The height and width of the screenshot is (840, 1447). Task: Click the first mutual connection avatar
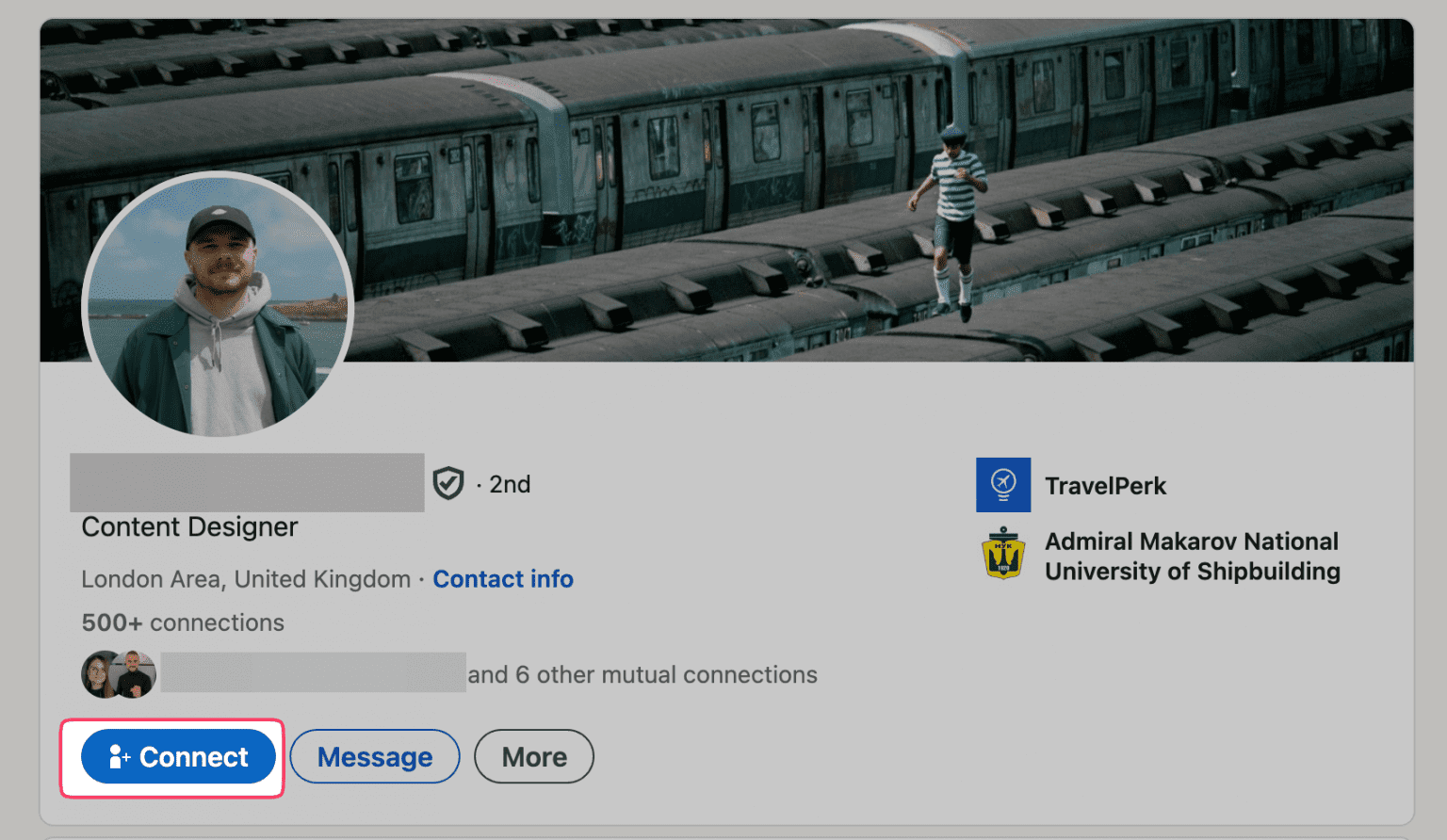98,674
